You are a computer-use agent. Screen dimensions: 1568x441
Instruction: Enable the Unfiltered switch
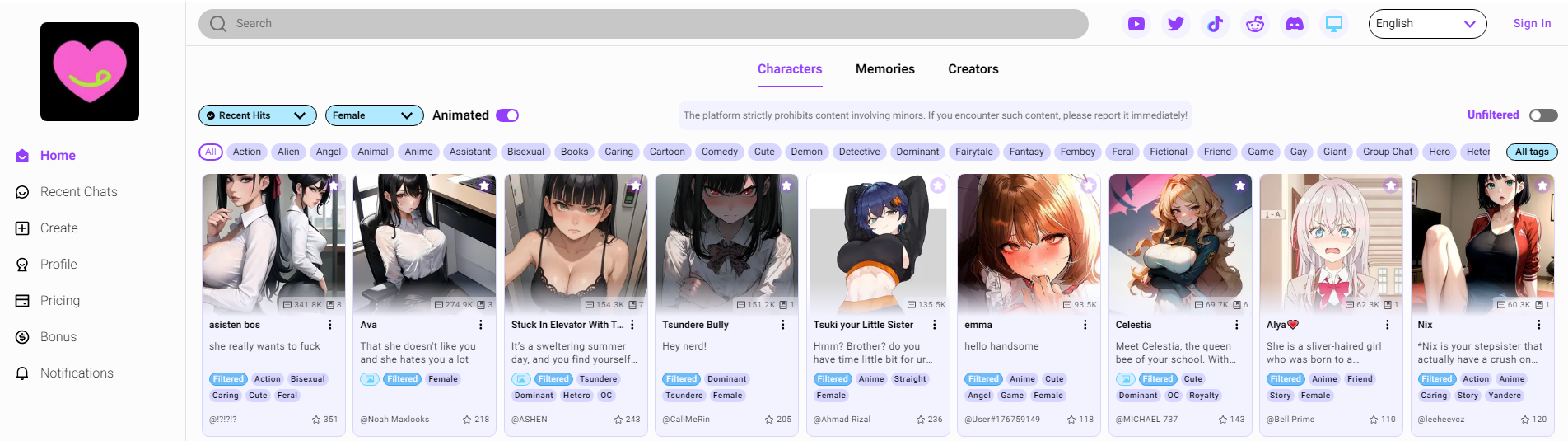1542,115
